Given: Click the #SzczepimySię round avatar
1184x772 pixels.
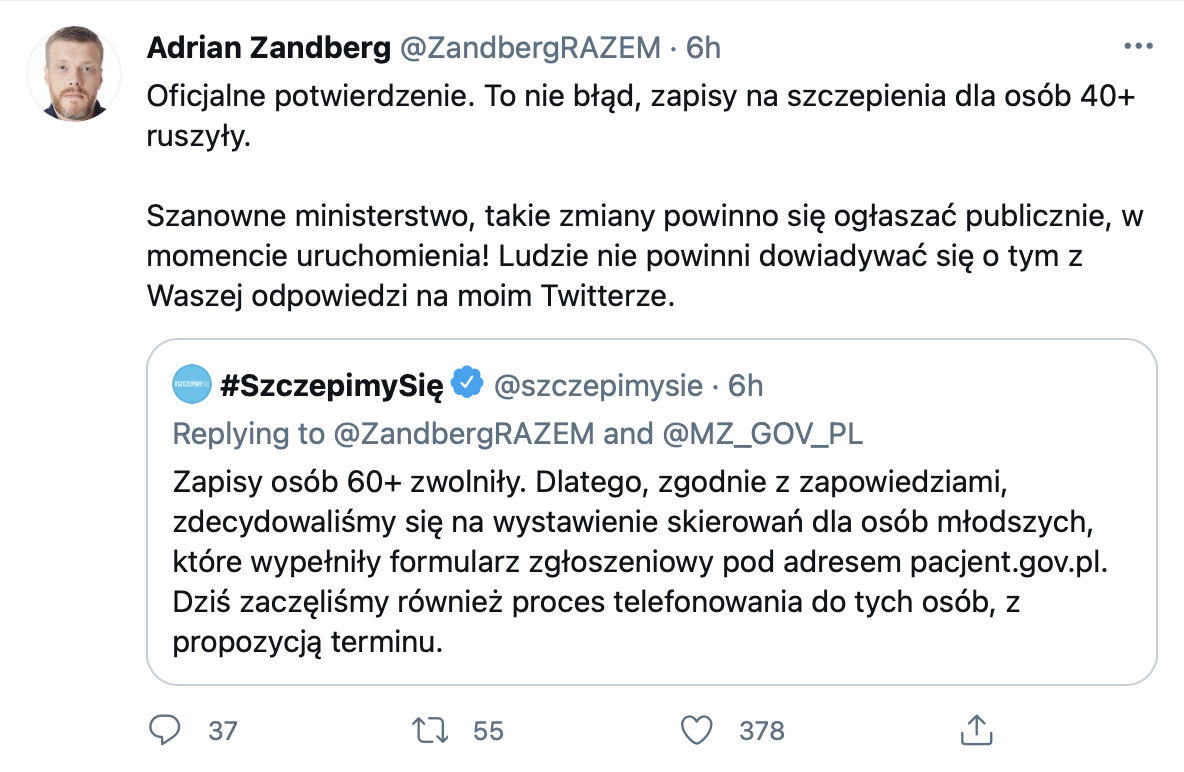Looking at the screenshot, I should (x=192, y=385).
